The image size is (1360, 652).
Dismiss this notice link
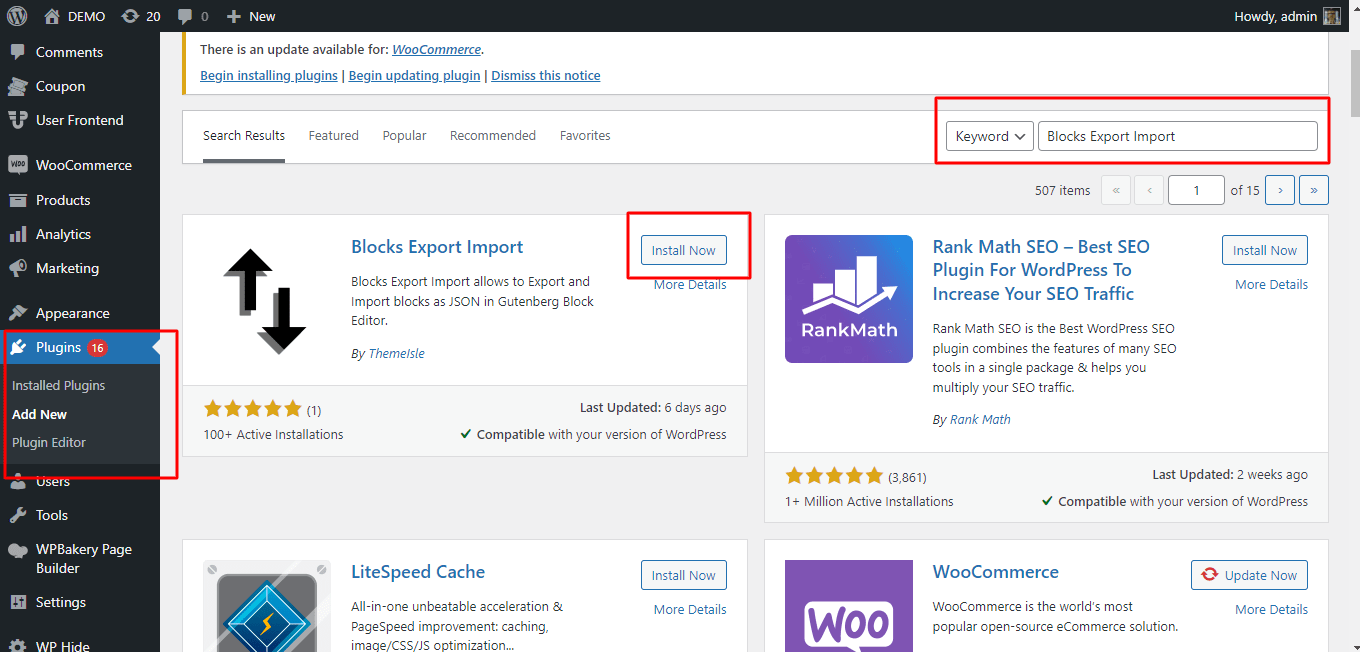pyautogui.click(x=546, y=75)
